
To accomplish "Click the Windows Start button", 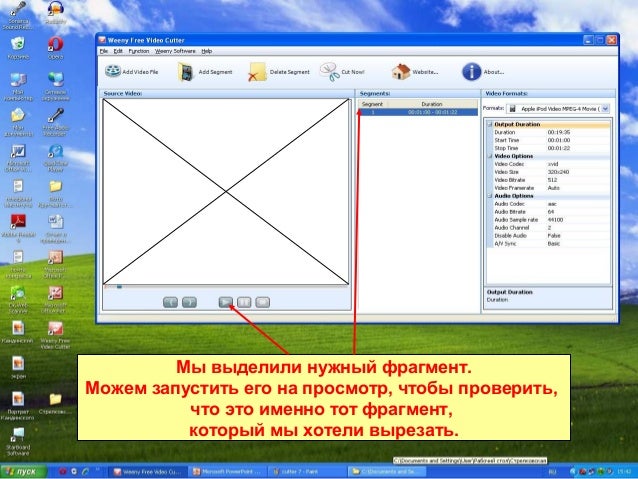I will pyautogui.click(x=24, y=472).
